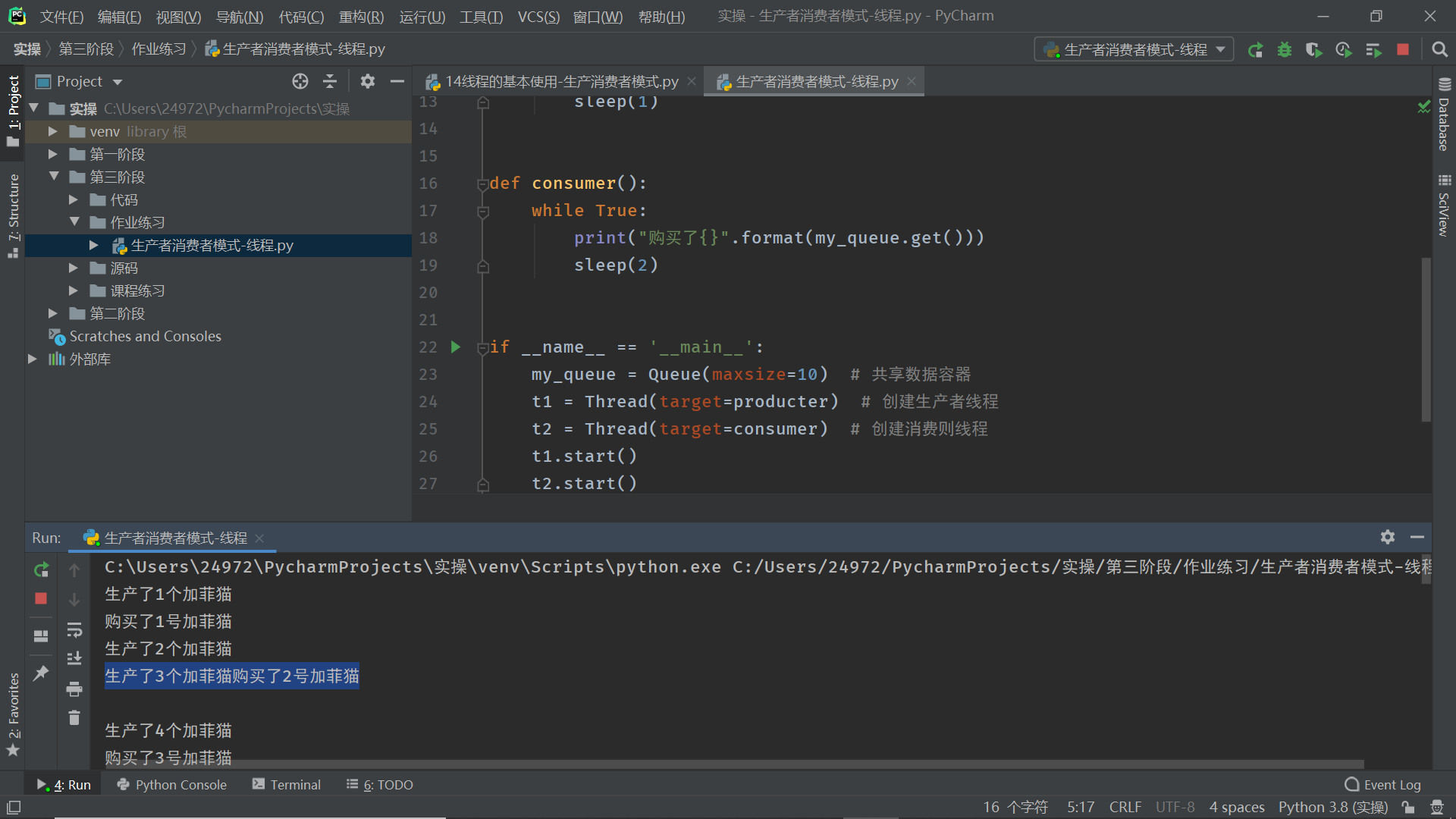
Task: Toggle scroll to end in console
Action: [74, 658]
